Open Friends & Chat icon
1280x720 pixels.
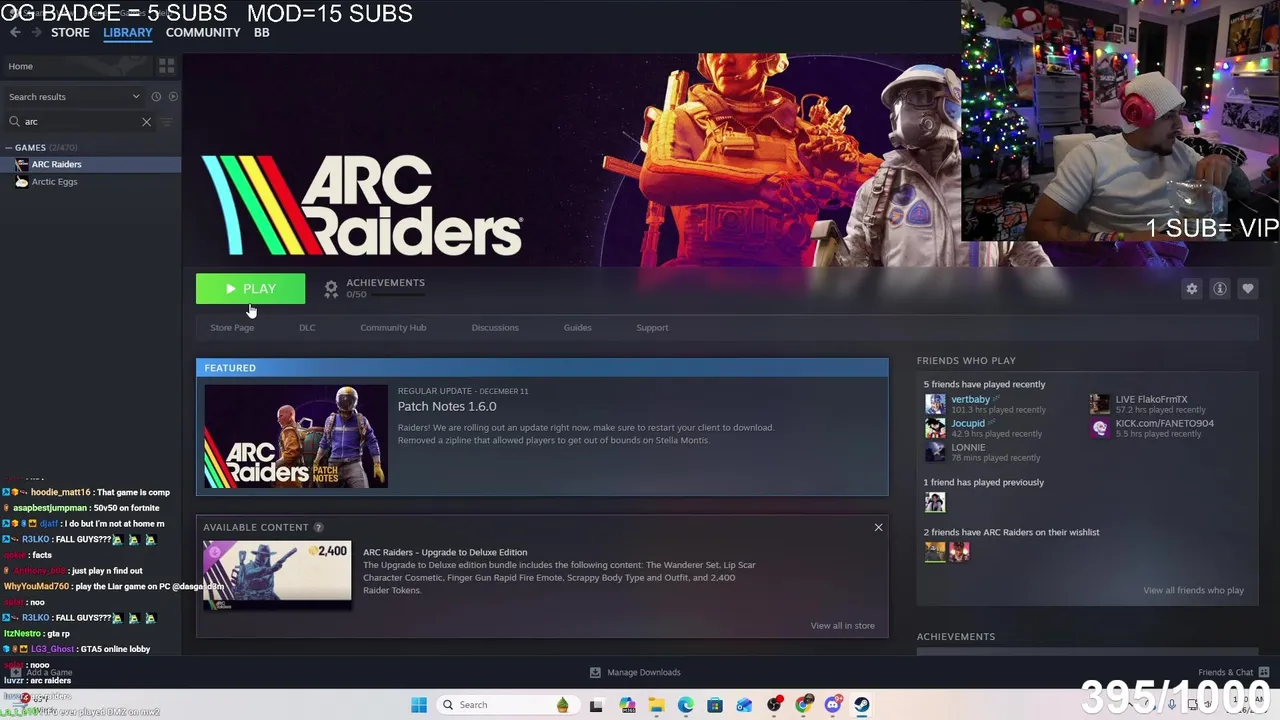1264,672
